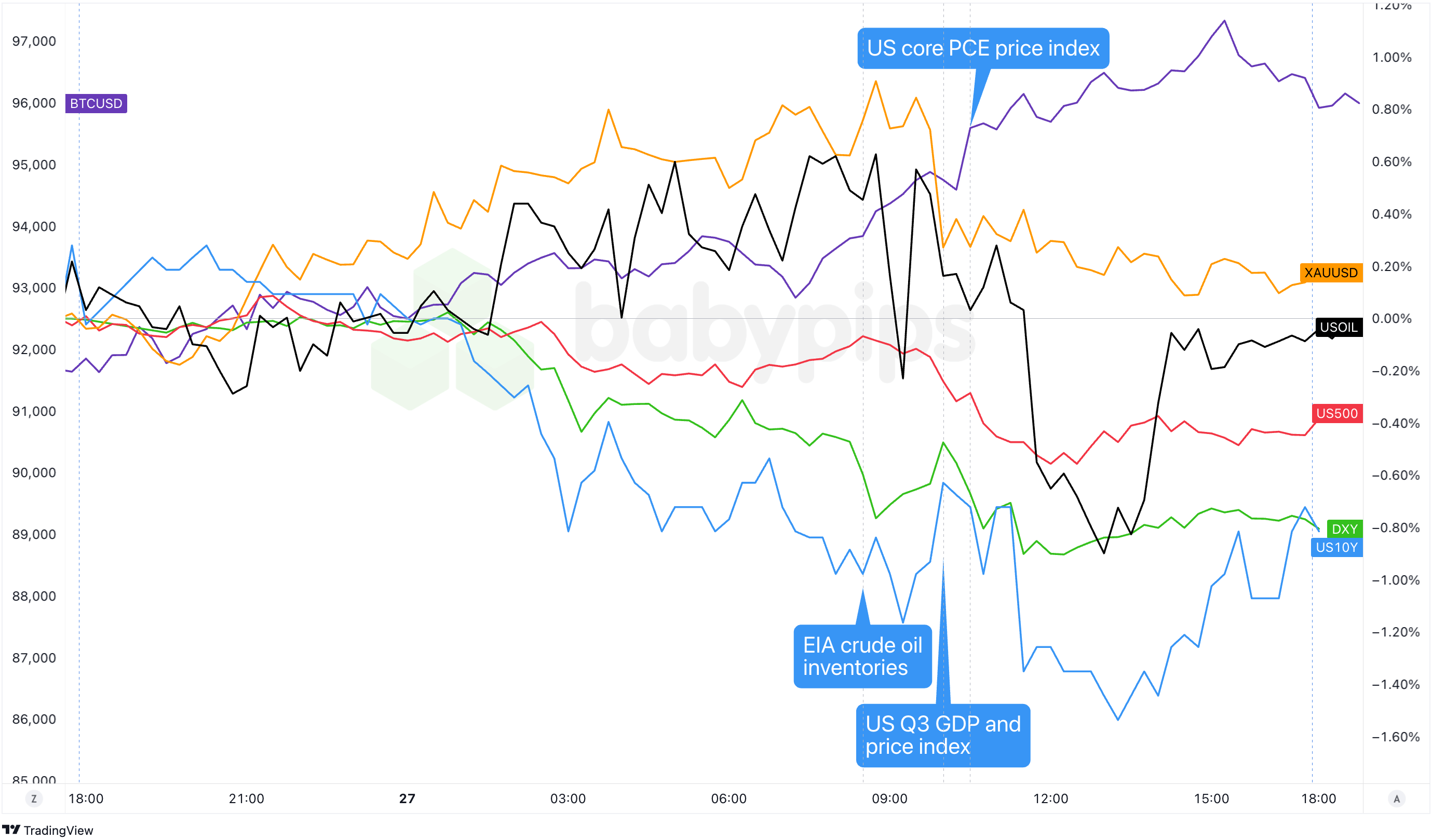Click the 03:00 time axis label

point(568,798)
